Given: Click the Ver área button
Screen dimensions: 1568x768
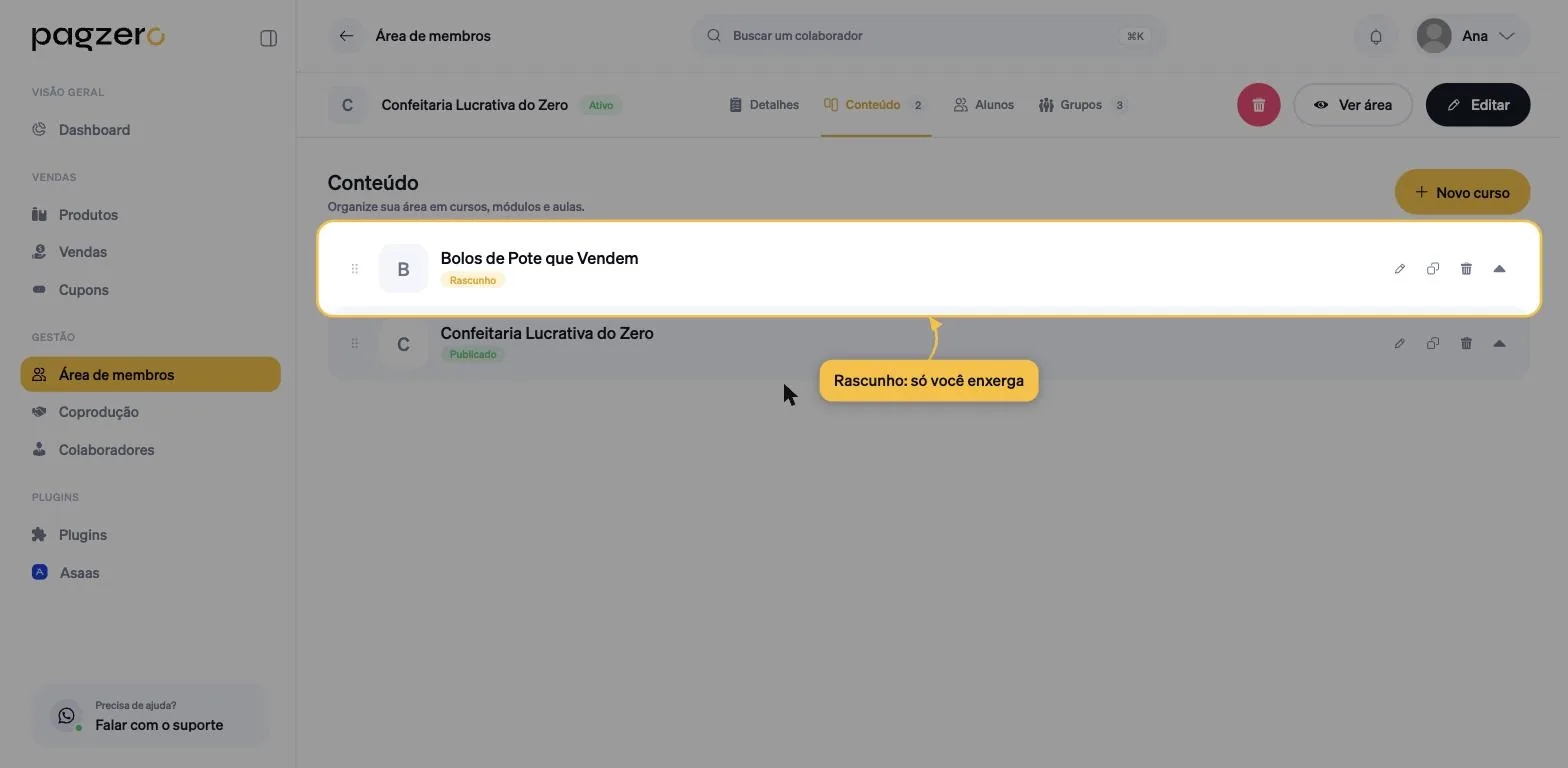Looking at the screenshot, I should pyautogui.click(x=1352, y=105).
